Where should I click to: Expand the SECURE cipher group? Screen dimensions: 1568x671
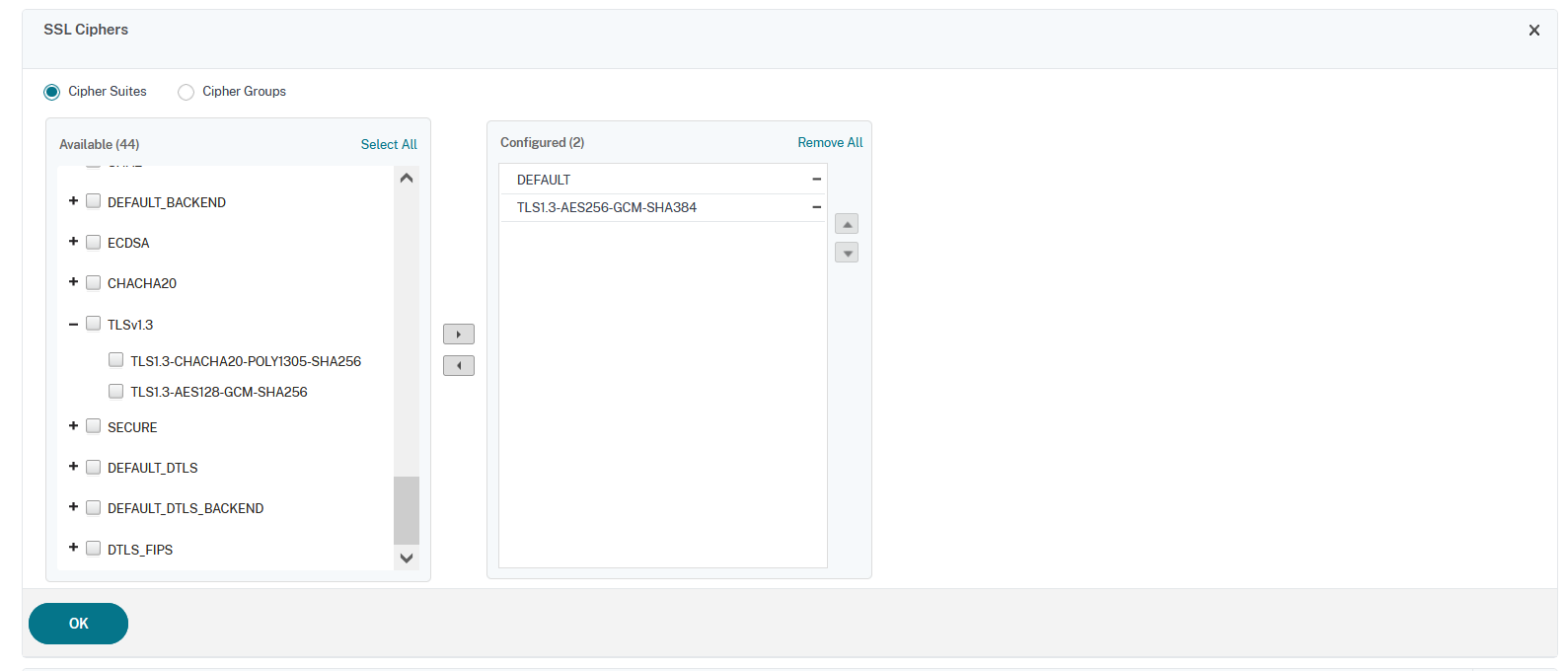tap(73, 425)
